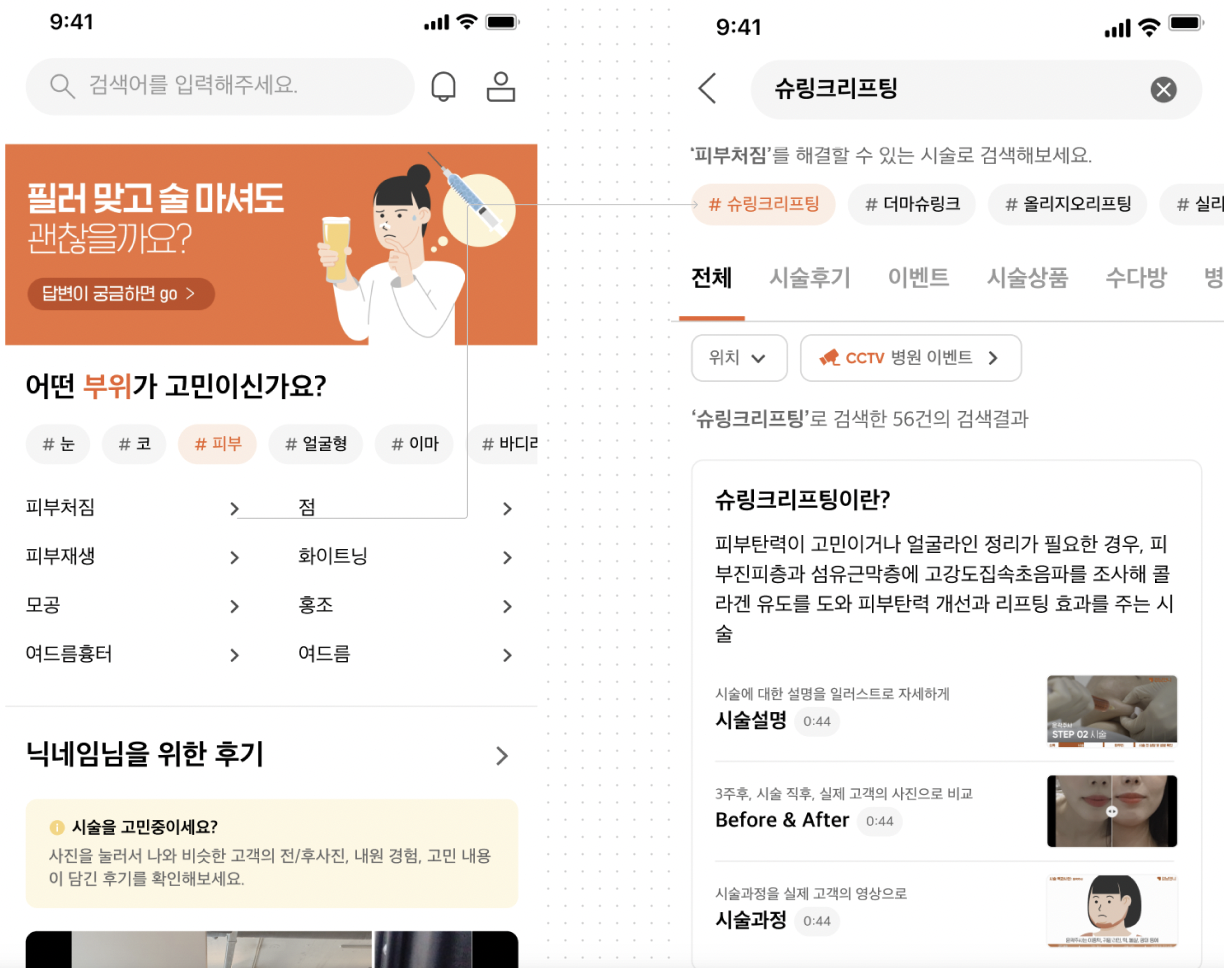Tap the #슈링크리프팅 suggested hashtag
1224x968 pixels.
(x=763, y=204)
